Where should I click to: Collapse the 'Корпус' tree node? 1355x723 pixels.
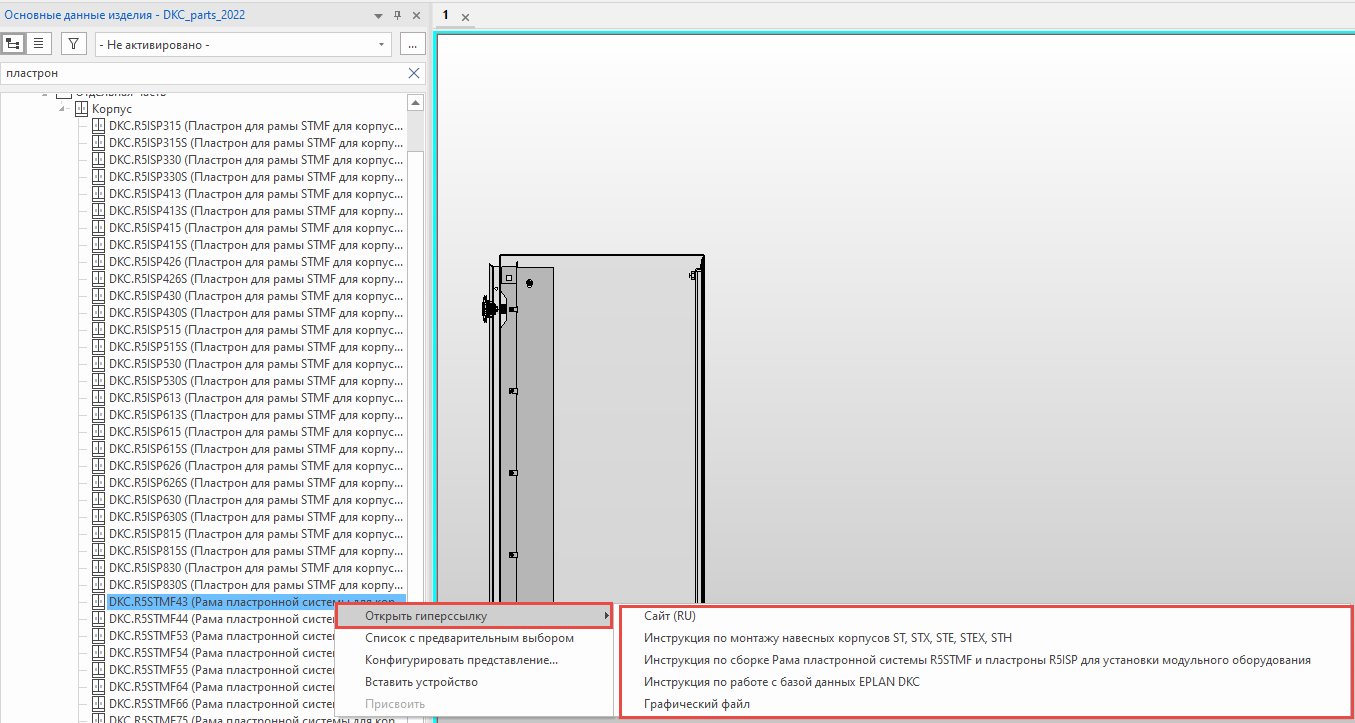pos(64,109)
